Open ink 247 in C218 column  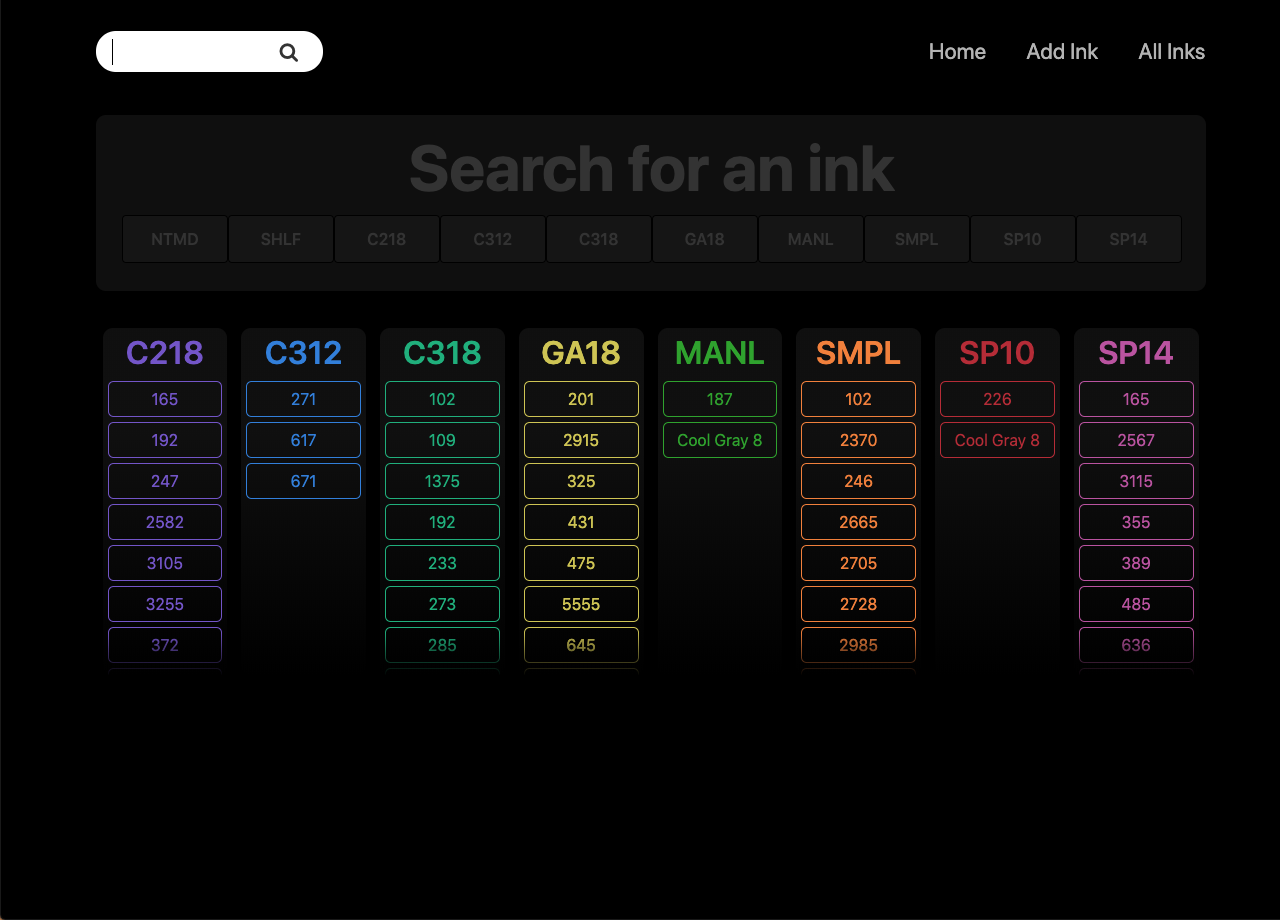click(165, 481)
